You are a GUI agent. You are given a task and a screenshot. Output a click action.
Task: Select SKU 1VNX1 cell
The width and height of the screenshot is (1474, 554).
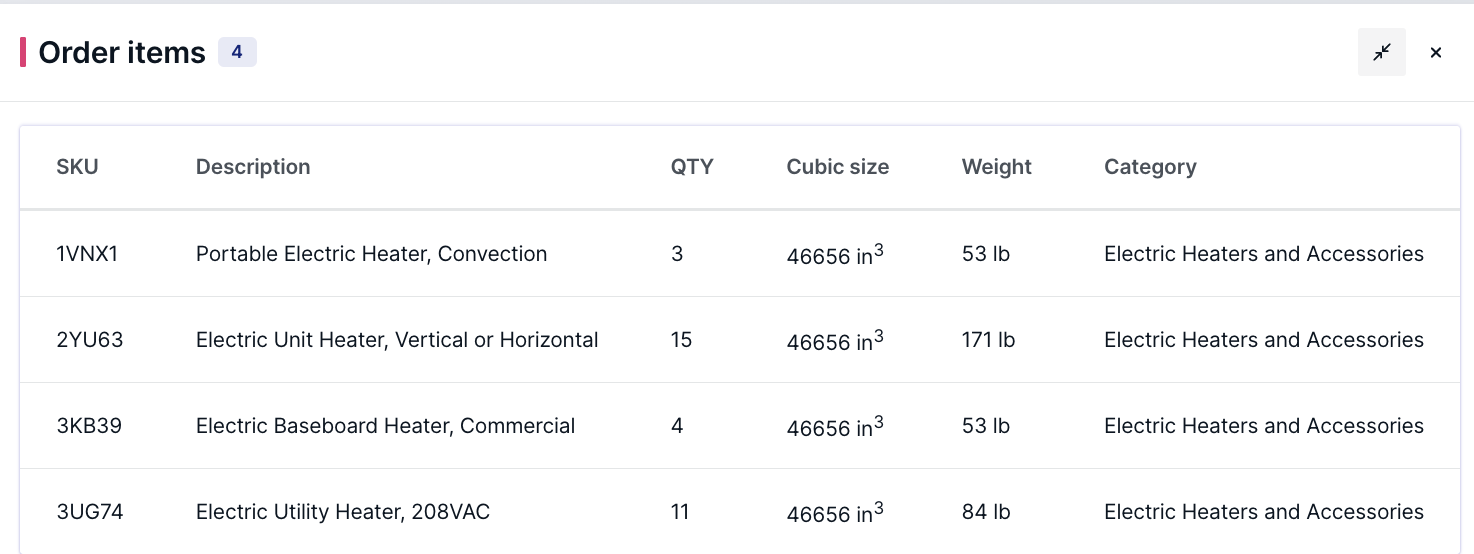pos(87,254)
